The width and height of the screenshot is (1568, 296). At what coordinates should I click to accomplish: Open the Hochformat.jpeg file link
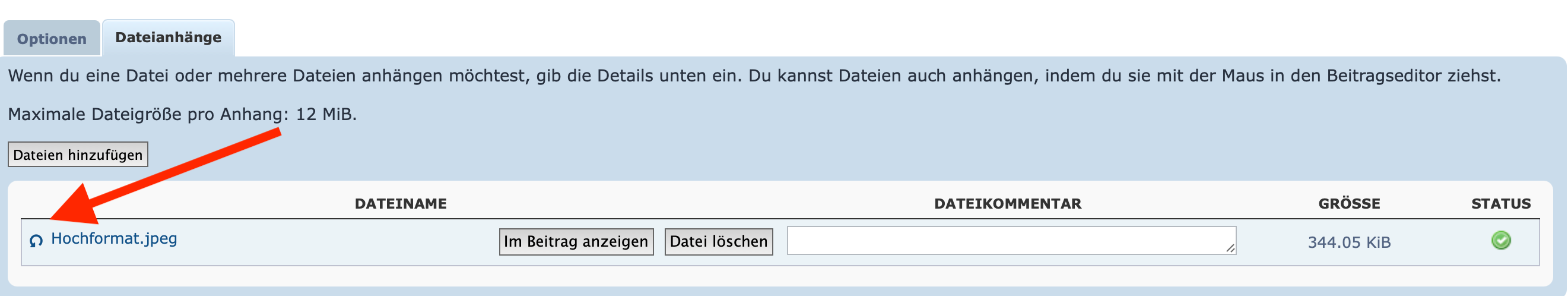click(114, 238)
